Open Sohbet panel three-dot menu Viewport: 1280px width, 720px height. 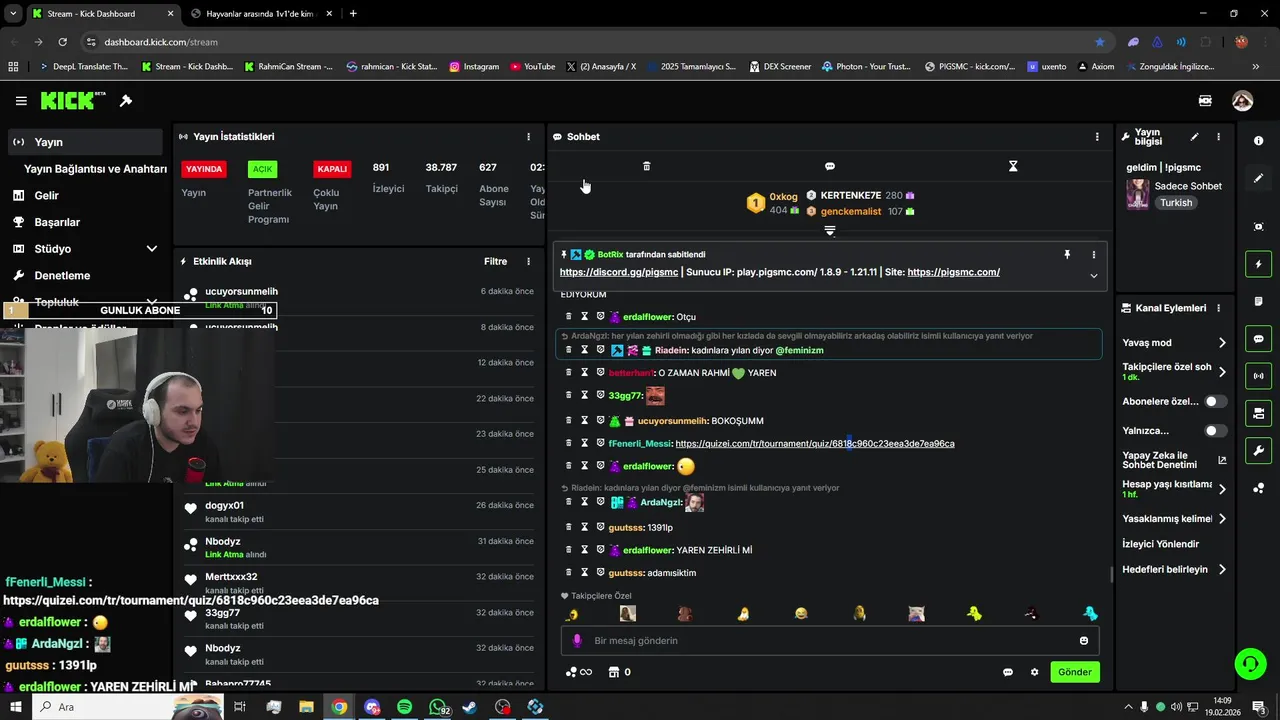(x=1097, y=137)
